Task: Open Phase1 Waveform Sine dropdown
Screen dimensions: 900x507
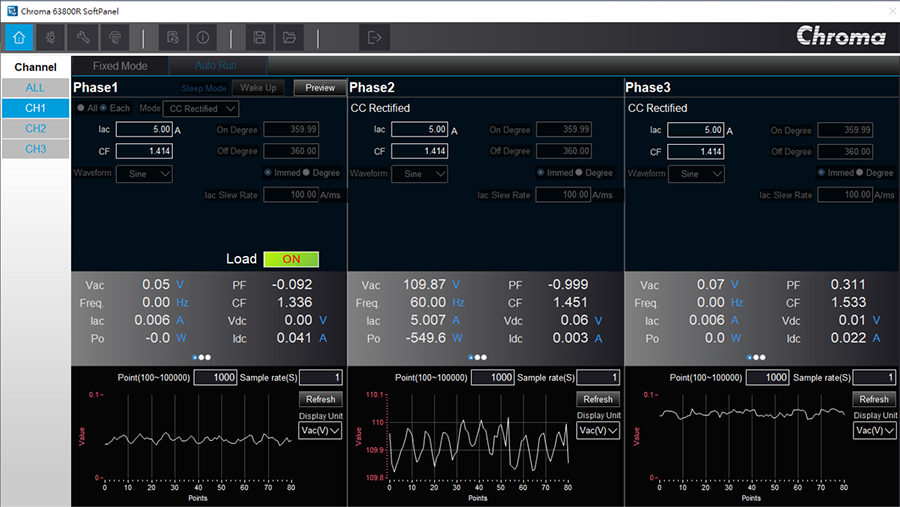Action: tap(144, 174)
